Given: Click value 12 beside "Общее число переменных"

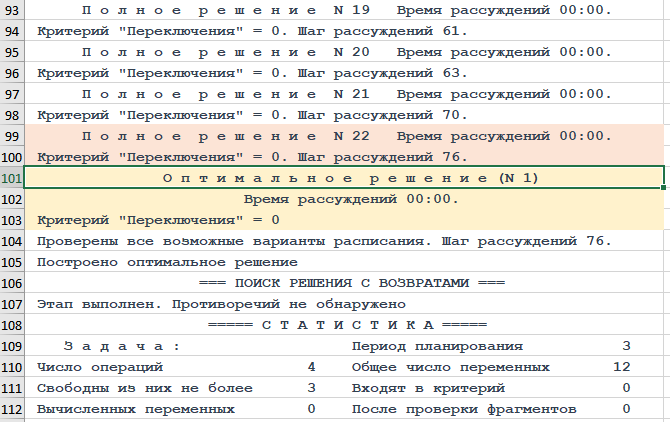Looking at the screenshot, I should 622,367.
